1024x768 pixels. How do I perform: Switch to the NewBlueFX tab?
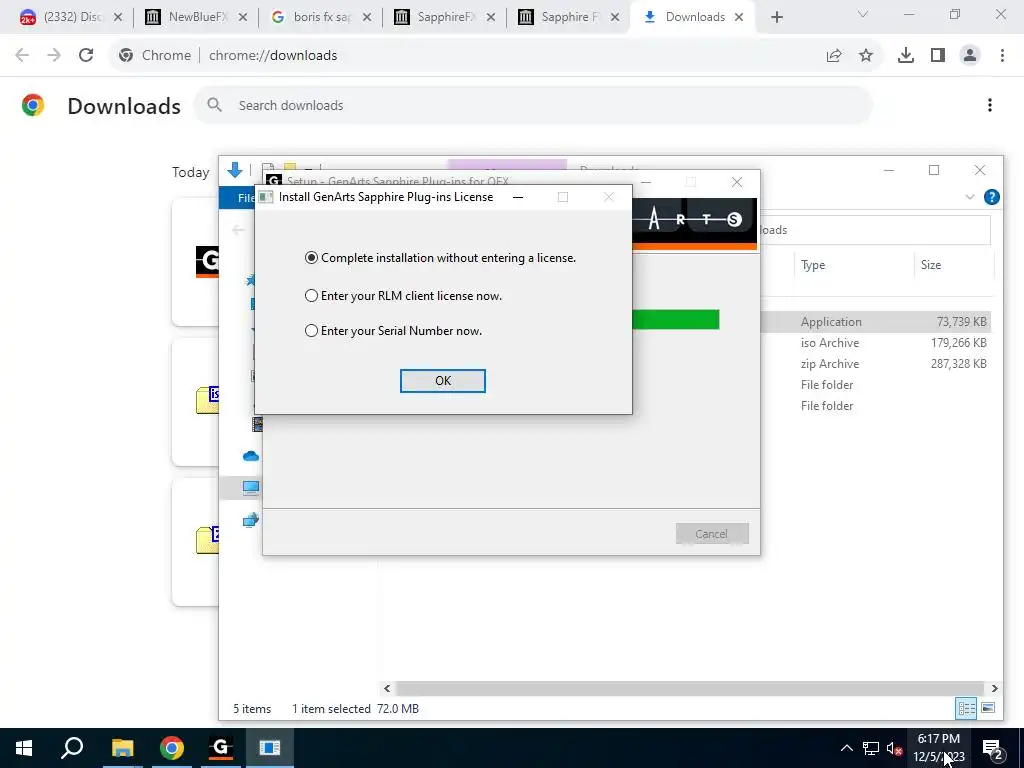click(196, 17)
